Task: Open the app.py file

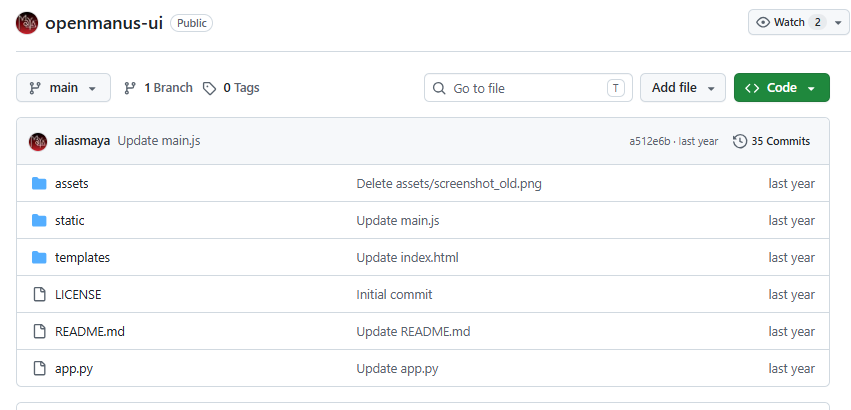Action: [74, 369]
